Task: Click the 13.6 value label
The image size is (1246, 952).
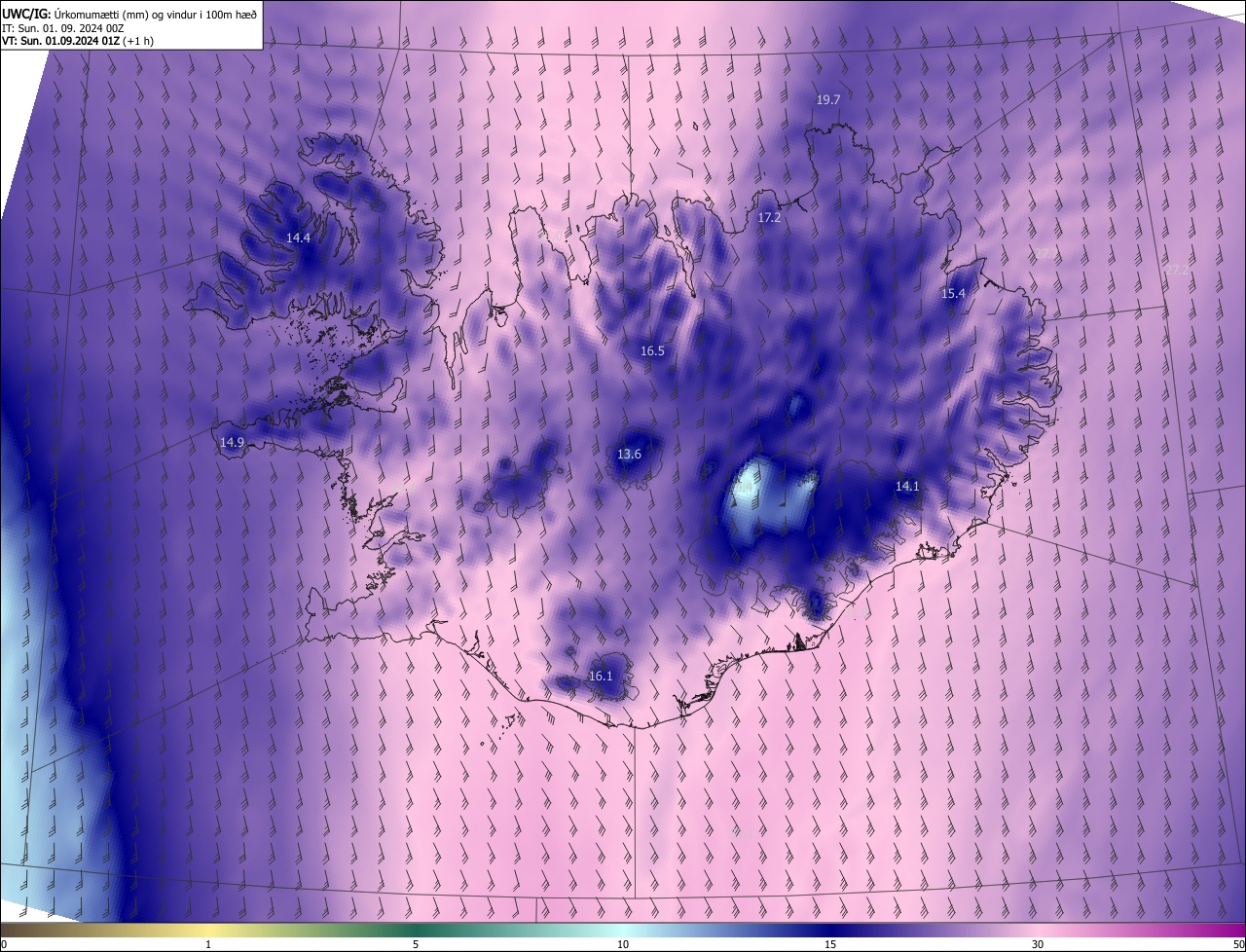Action: click(x=630, y=454)
